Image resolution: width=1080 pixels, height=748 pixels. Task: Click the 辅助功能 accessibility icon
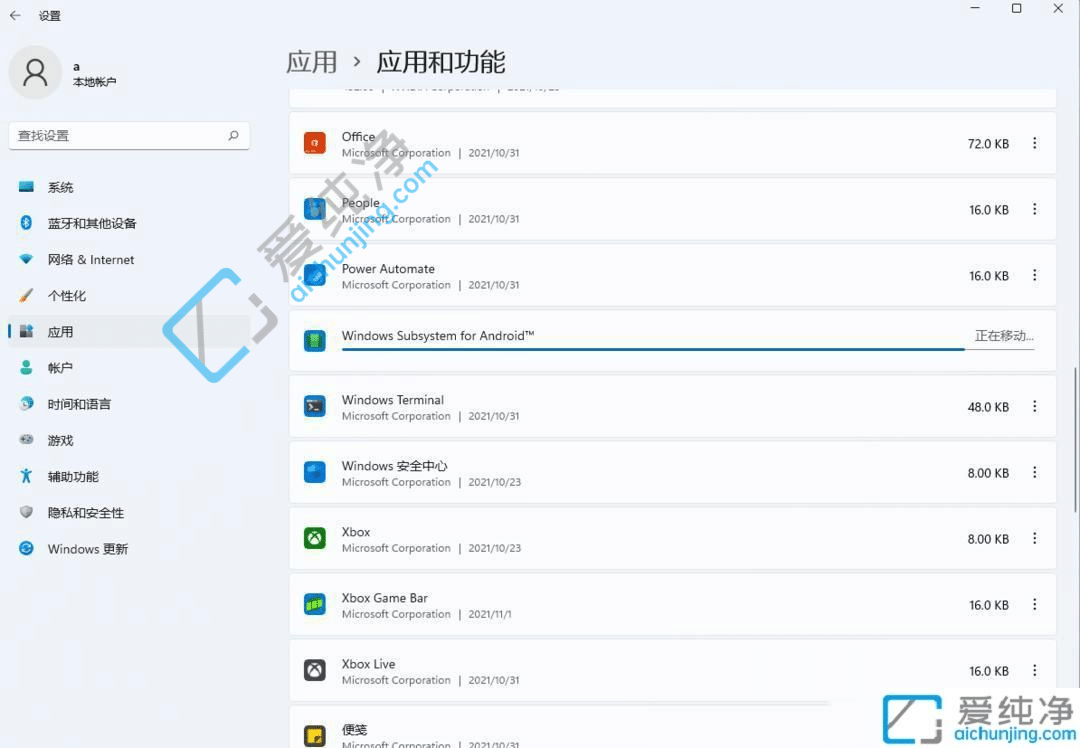click(x=26, y=476)
